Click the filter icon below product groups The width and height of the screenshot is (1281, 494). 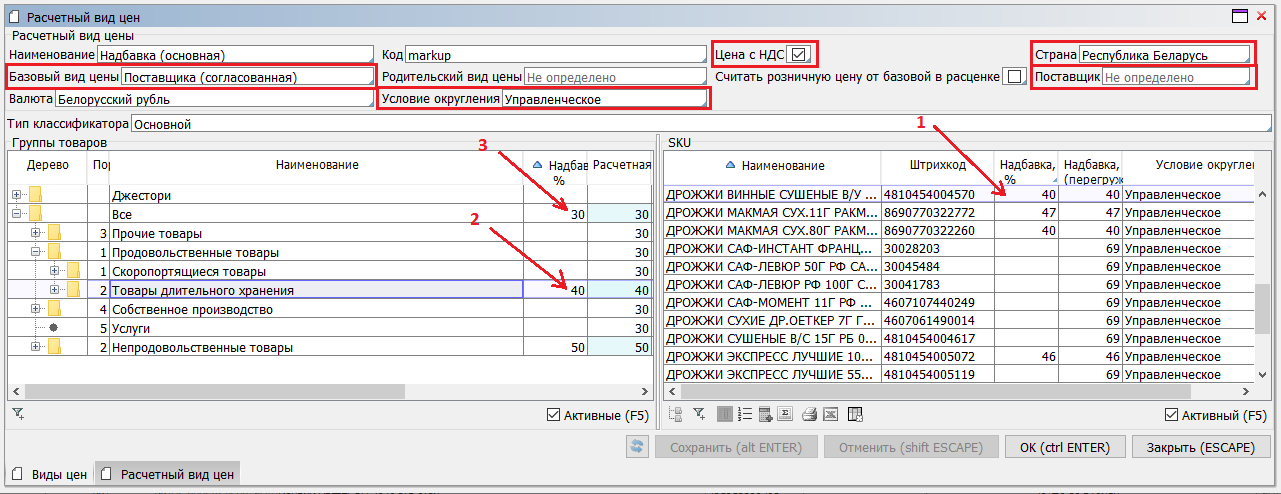(x=18, y=413)
